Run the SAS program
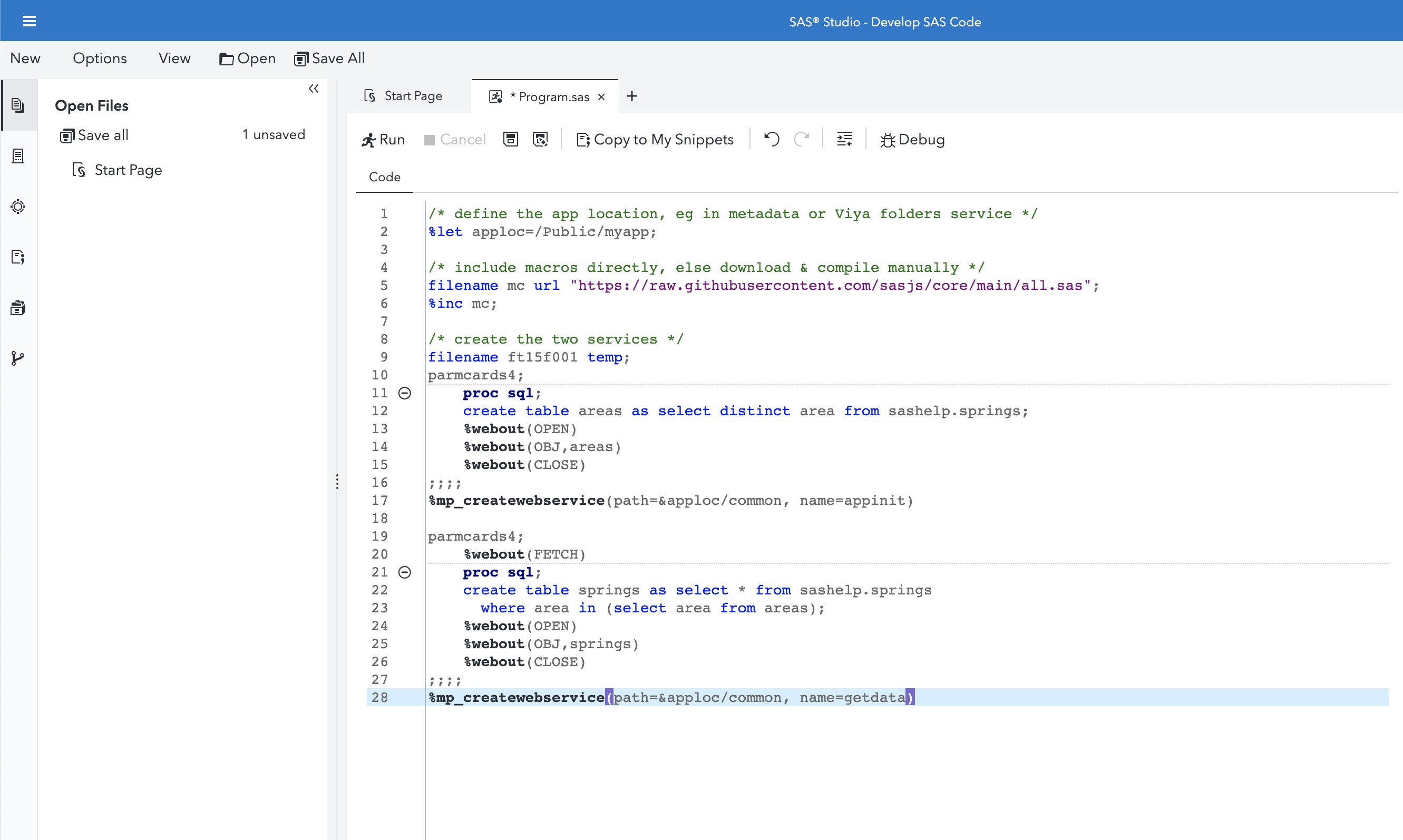 (383, 140)
